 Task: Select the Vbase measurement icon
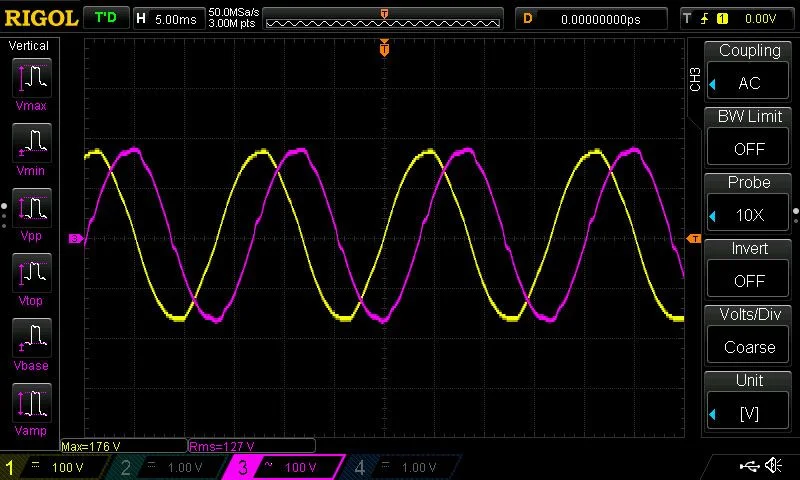33,340
